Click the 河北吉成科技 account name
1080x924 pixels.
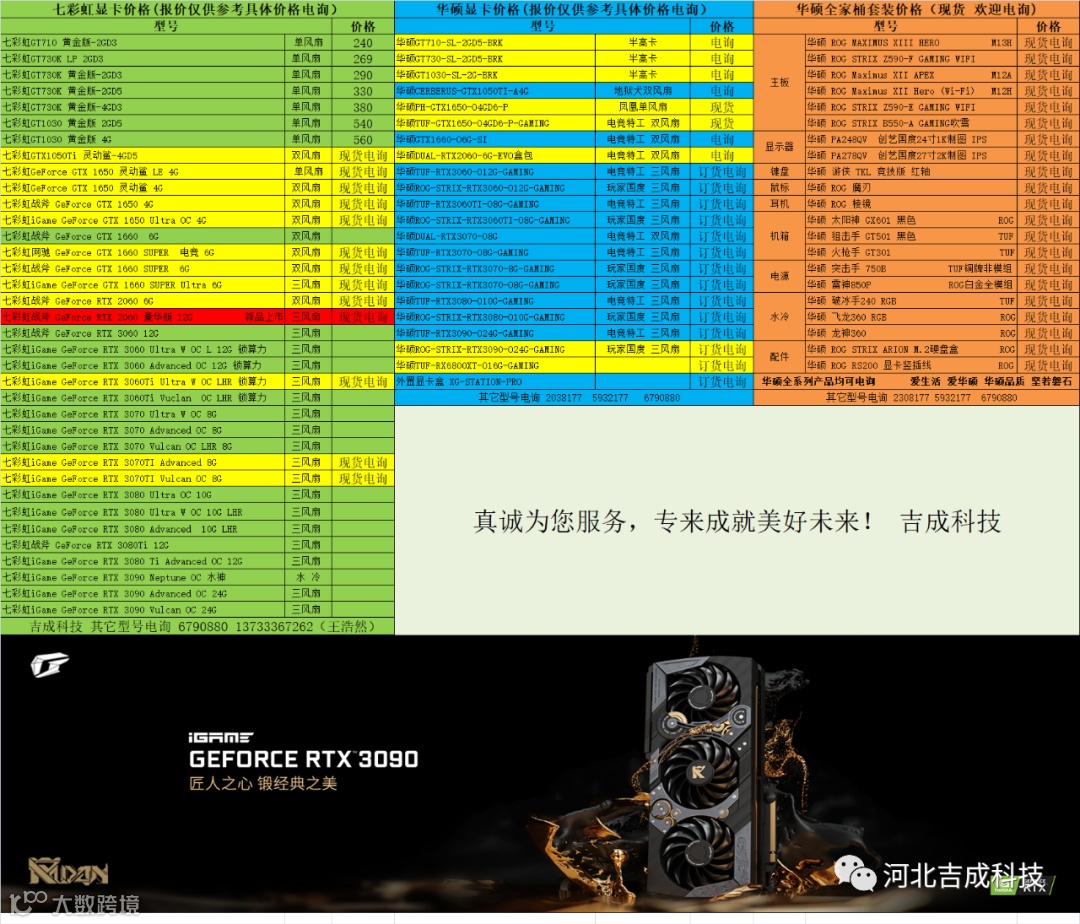coord(963,876)
